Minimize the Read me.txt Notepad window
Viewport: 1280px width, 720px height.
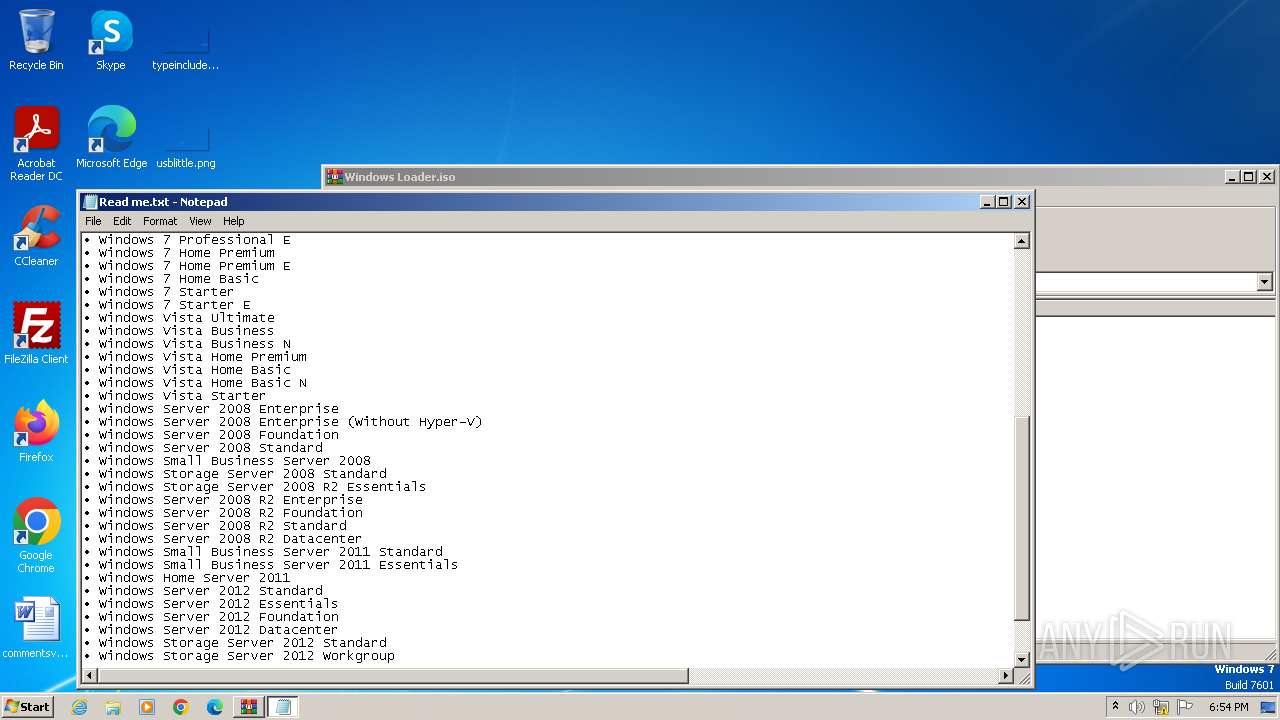(x=988, y=202)
